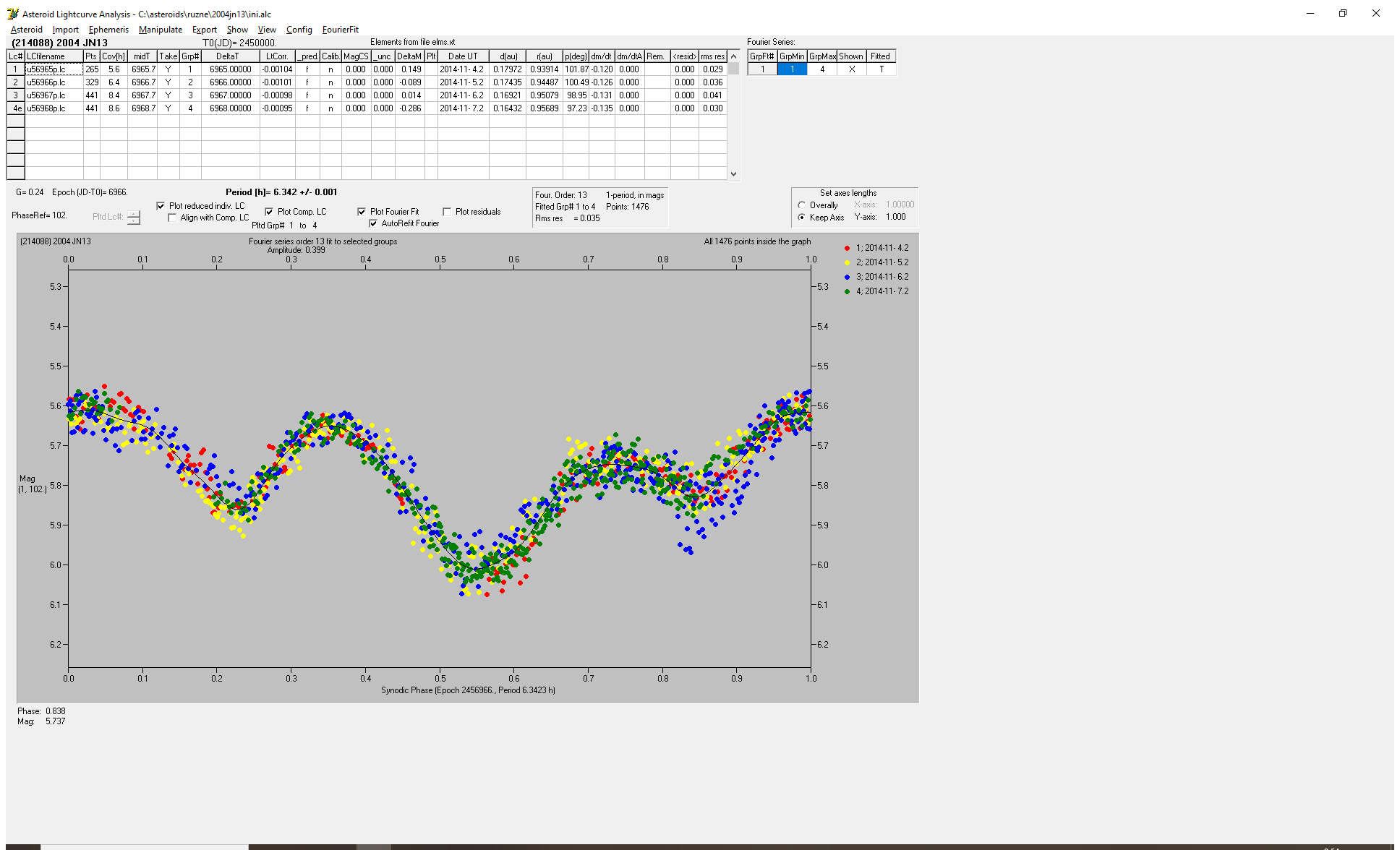This screenshot has height=850, width=1400.
Task: Click the GrpMin cell value 1
Action: (x=792, y=69)
